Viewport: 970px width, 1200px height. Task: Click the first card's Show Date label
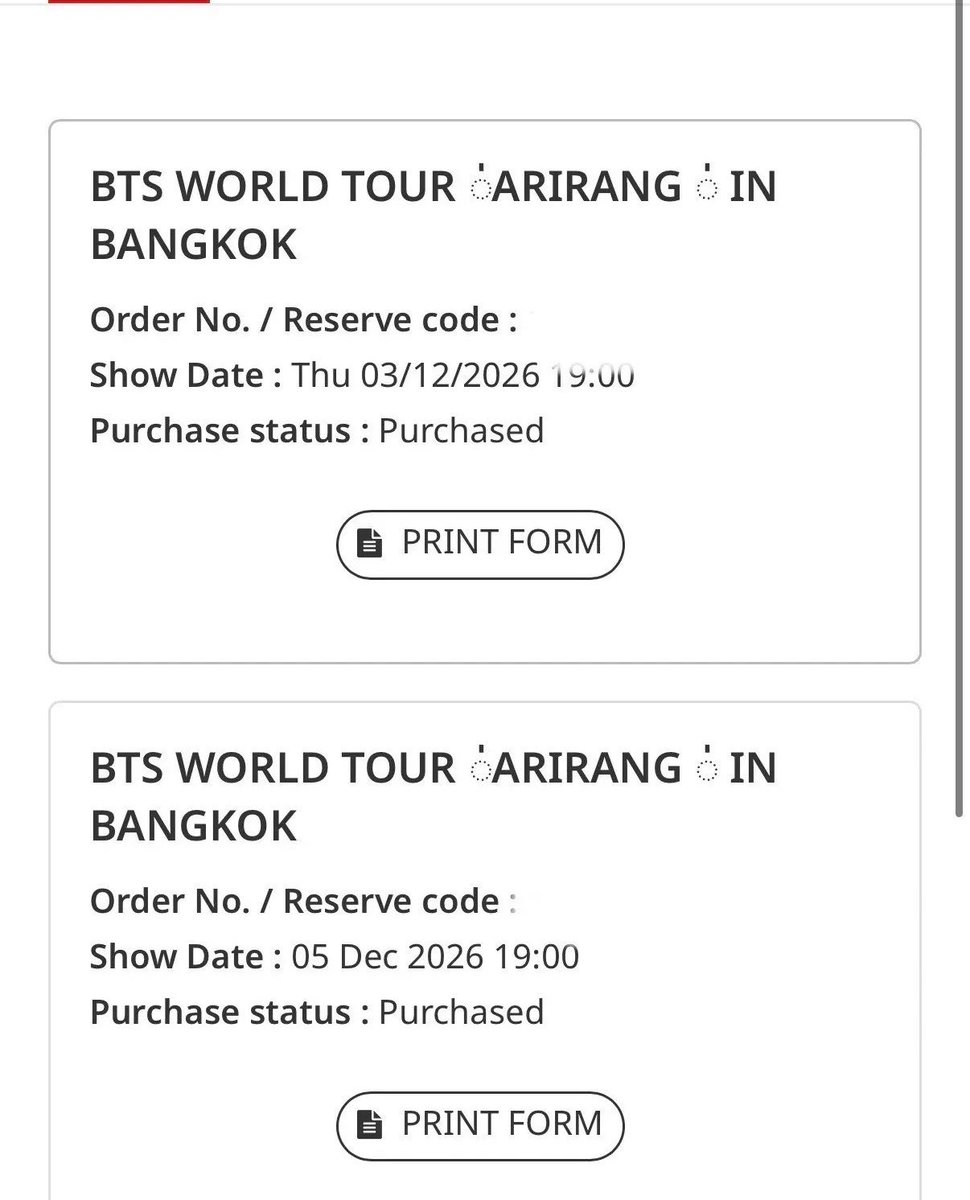click(186, 376)
